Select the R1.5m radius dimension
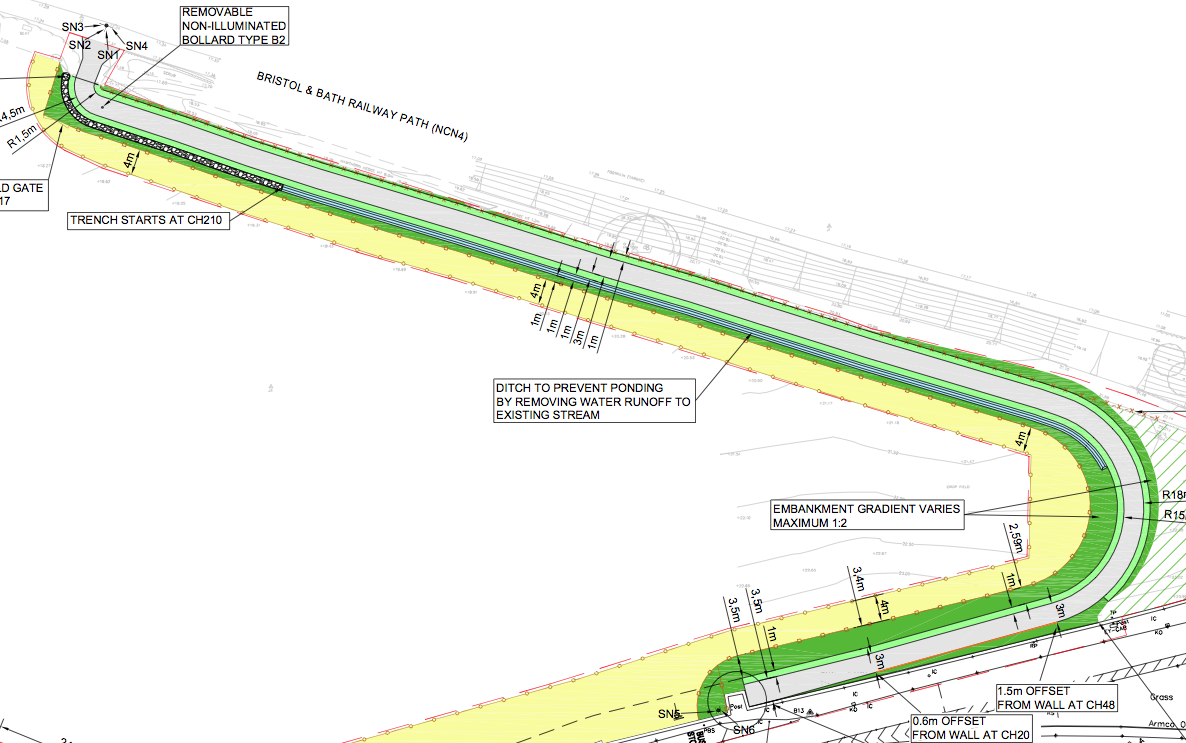 [x=22, y=138]
